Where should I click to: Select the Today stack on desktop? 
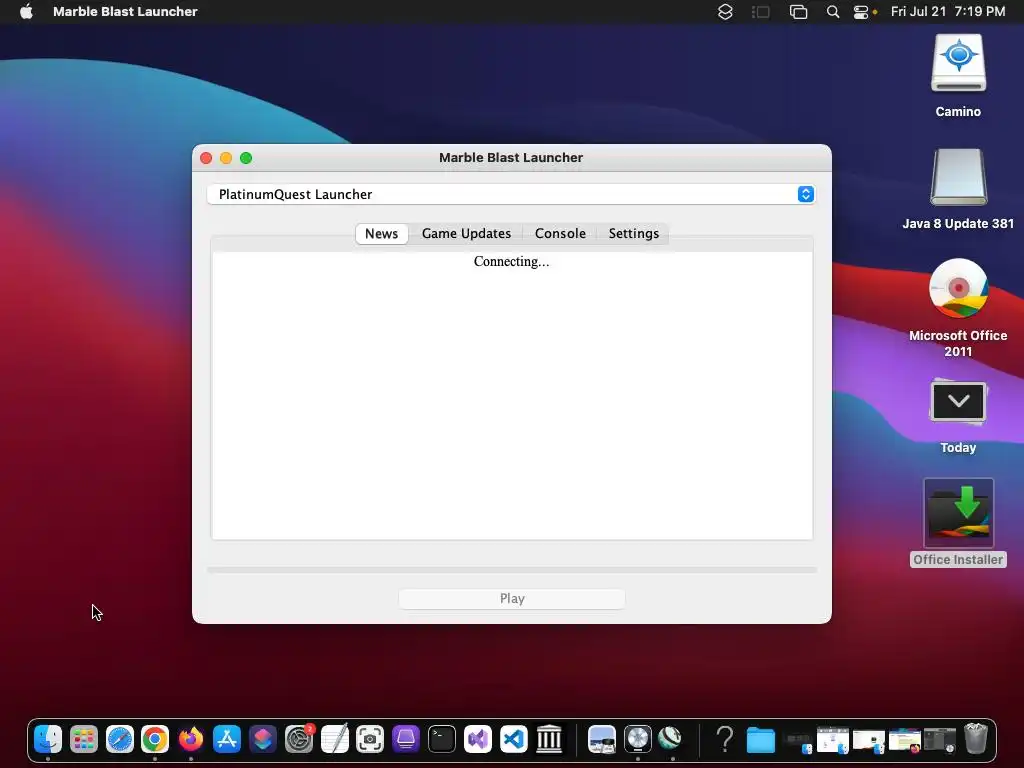(958, 401)
